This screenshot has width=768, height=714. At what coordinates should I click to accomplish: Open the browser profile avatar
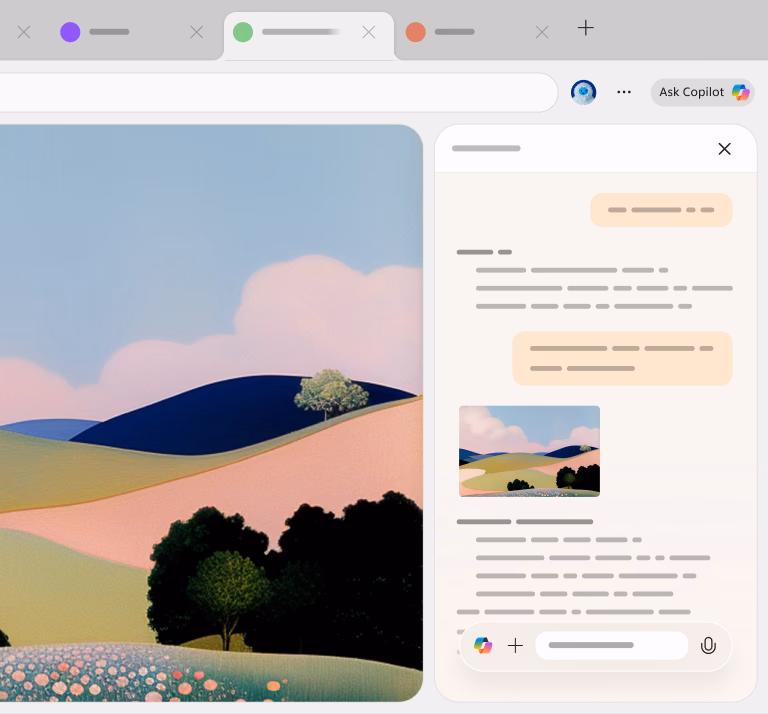pos(583,92)
